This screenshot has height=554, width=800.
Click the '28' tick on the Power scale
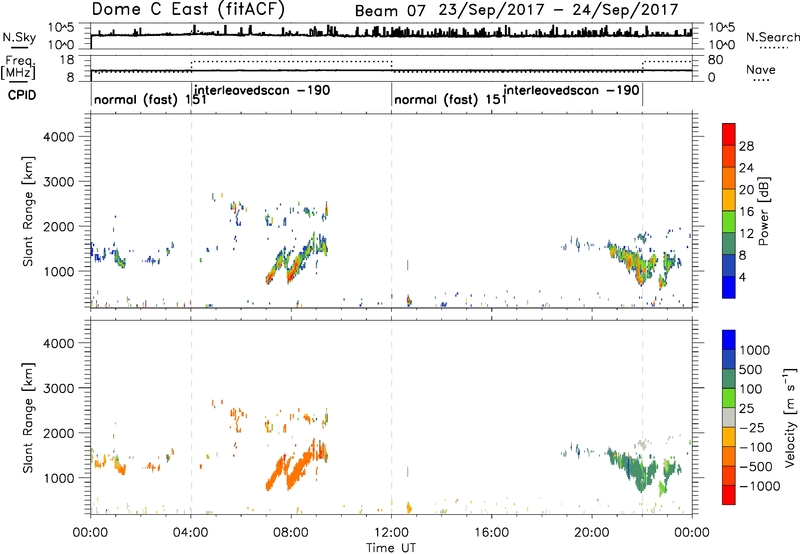pos(746,147)
